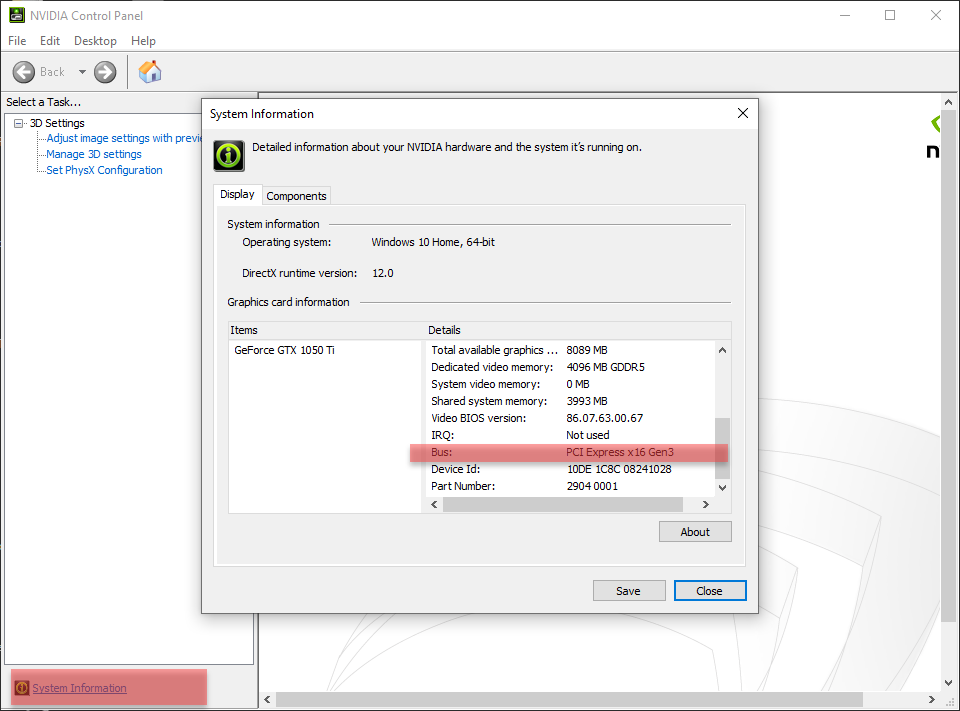This screenshot has width=960, height=711.
Task: Open the File menu
Action: pyautogui.click(x=17, y=41)
